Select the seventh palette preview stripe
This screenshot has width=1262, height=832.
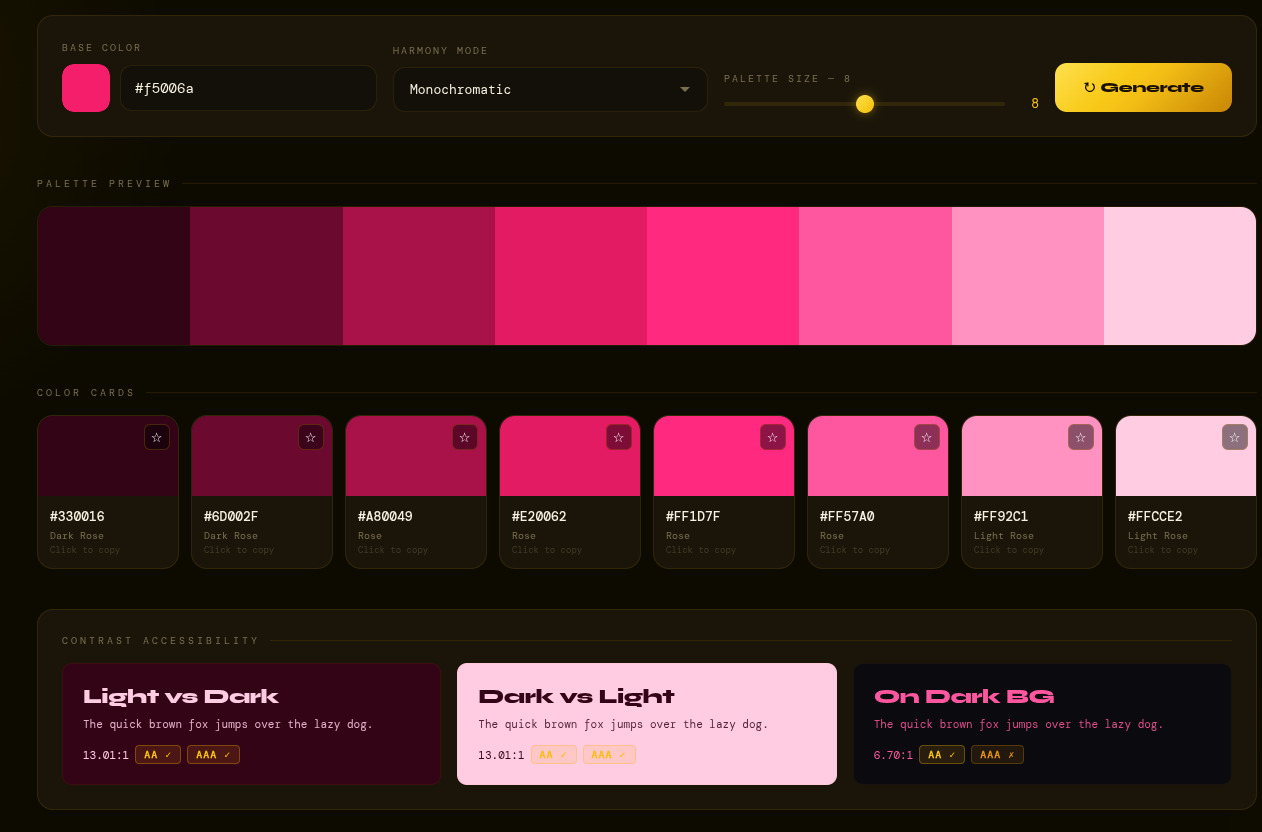tap(1028, 276)
